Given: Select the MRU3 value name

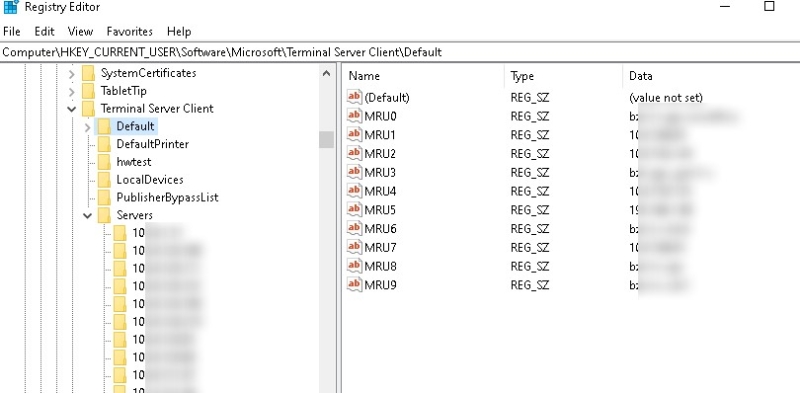Looking at the screenshot, I should click(x=381, y=173).
